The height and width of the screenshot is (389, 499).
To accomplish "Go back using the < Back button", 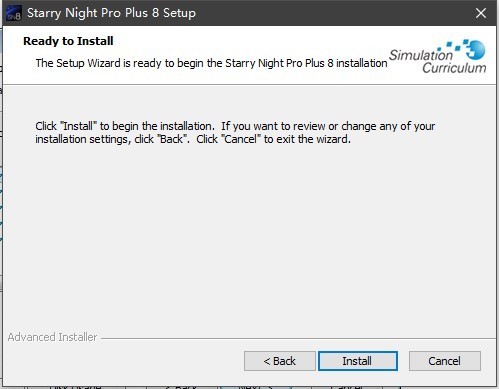I will tap(279, 361).
